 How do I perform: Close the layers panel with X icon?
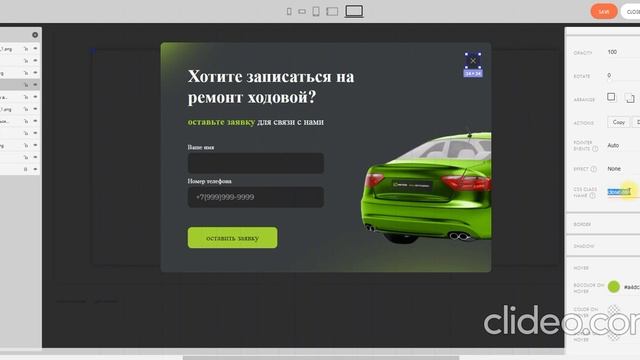point(35,35)
